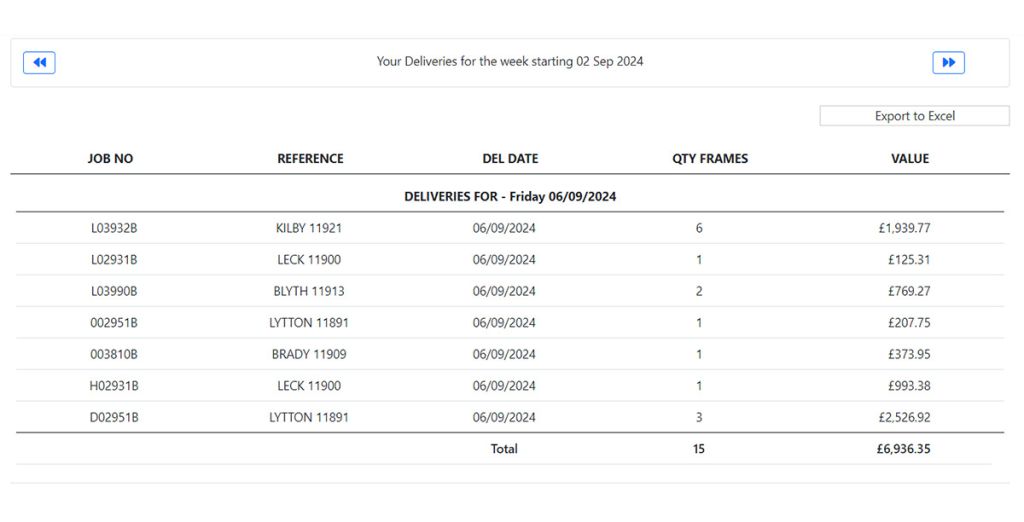Select the value £125.31
Viewport: 1024px width, 522px height.
click(x=909, y=259)
